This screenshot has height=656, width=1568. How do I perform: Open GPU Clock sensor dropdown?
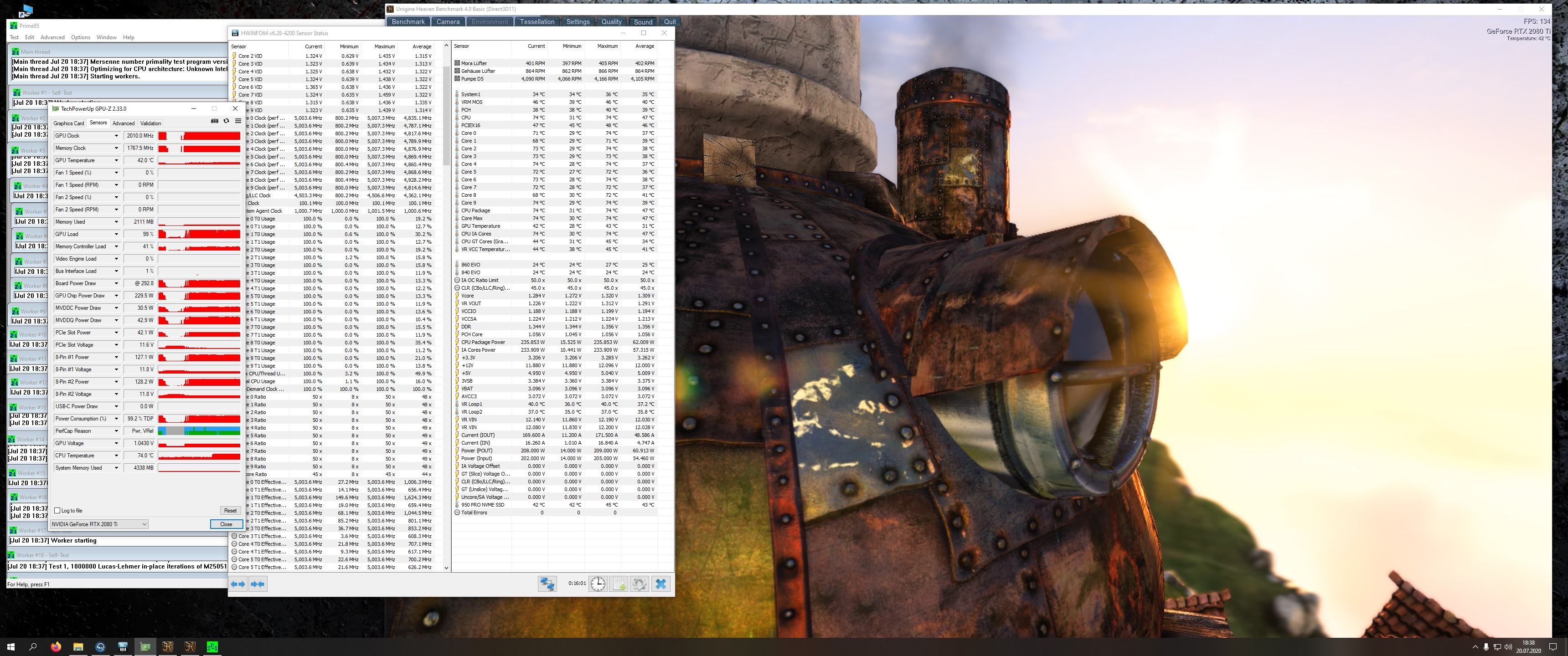(x=116, y=136)
